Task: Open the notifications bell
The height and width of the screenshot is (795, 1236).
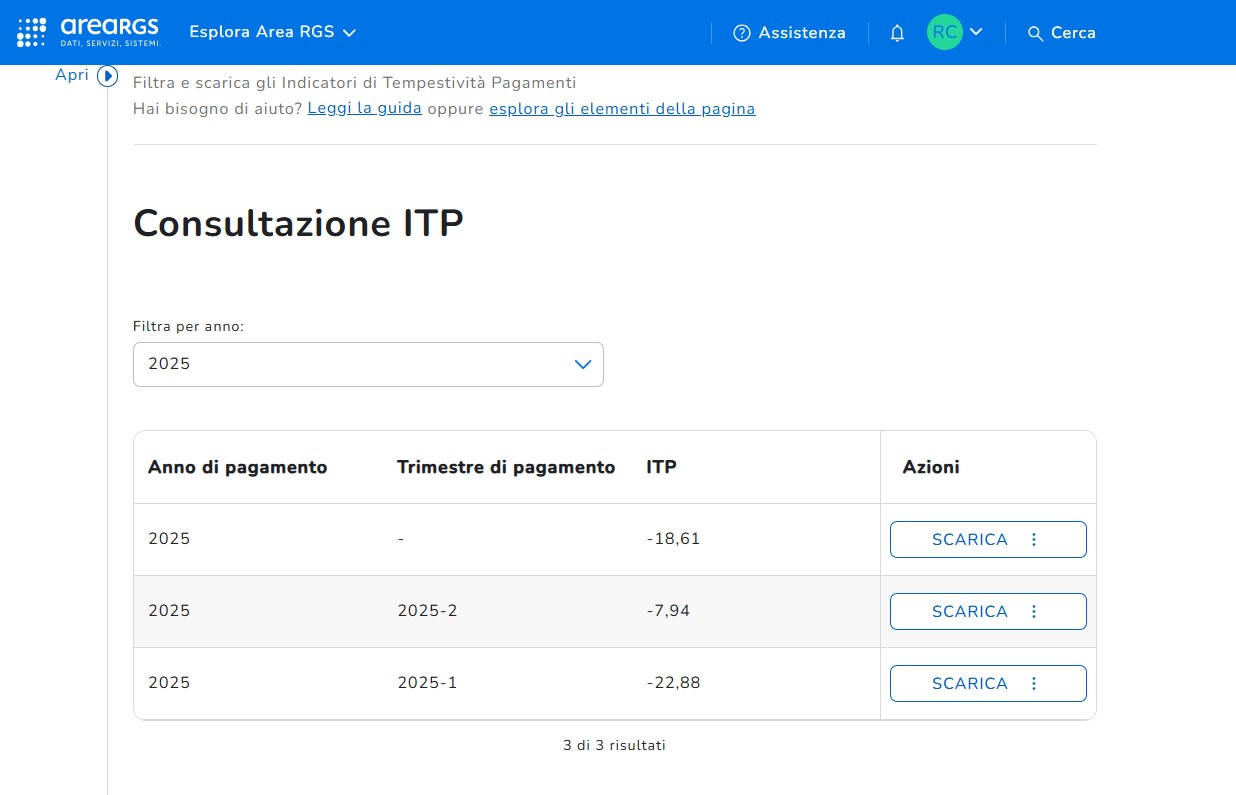Action: click(x=897, y=33)
